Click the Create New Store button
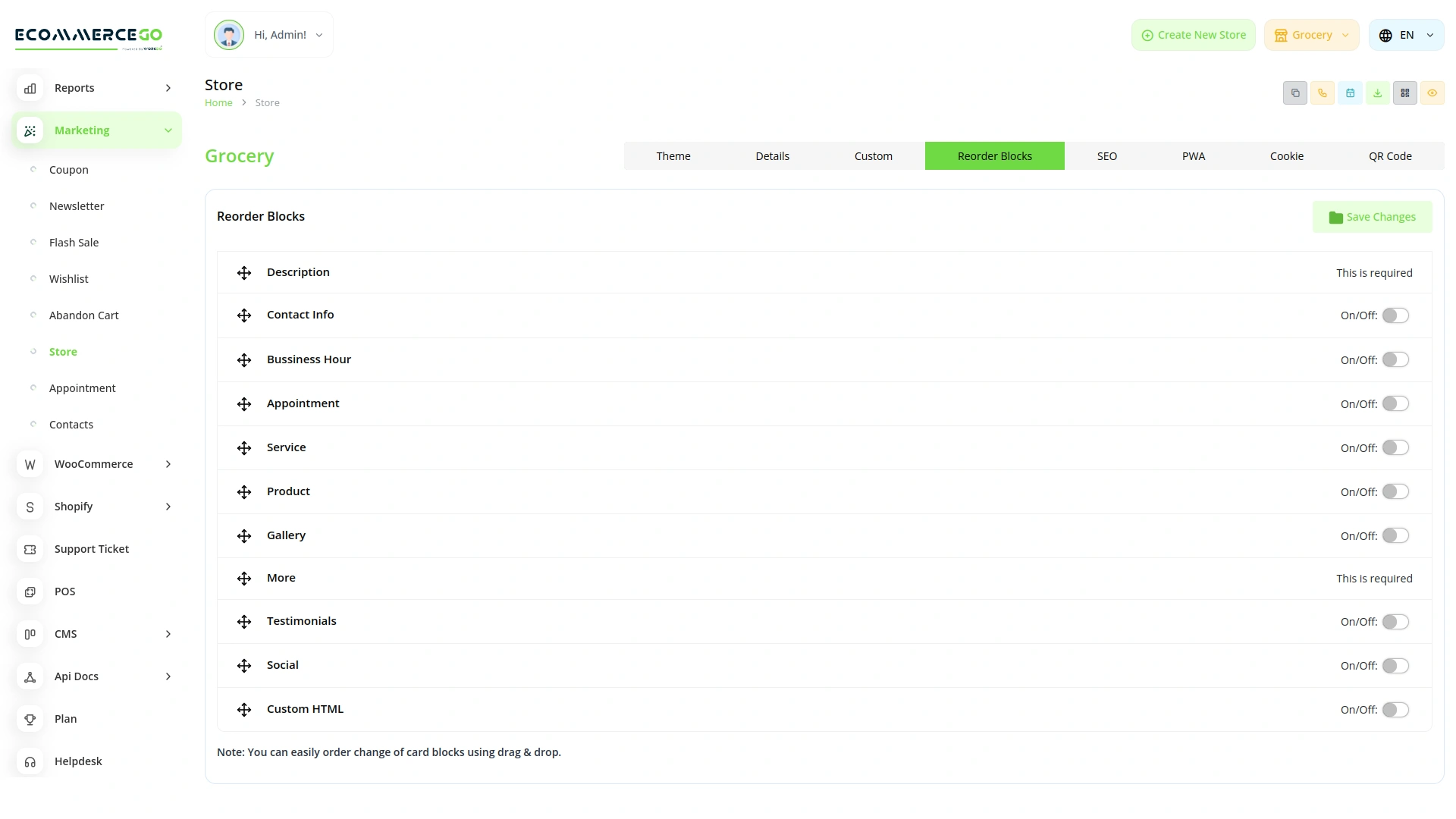The height and width of the screenshot is (819, 1456). pyautogui.click(x=1193, y=35)
